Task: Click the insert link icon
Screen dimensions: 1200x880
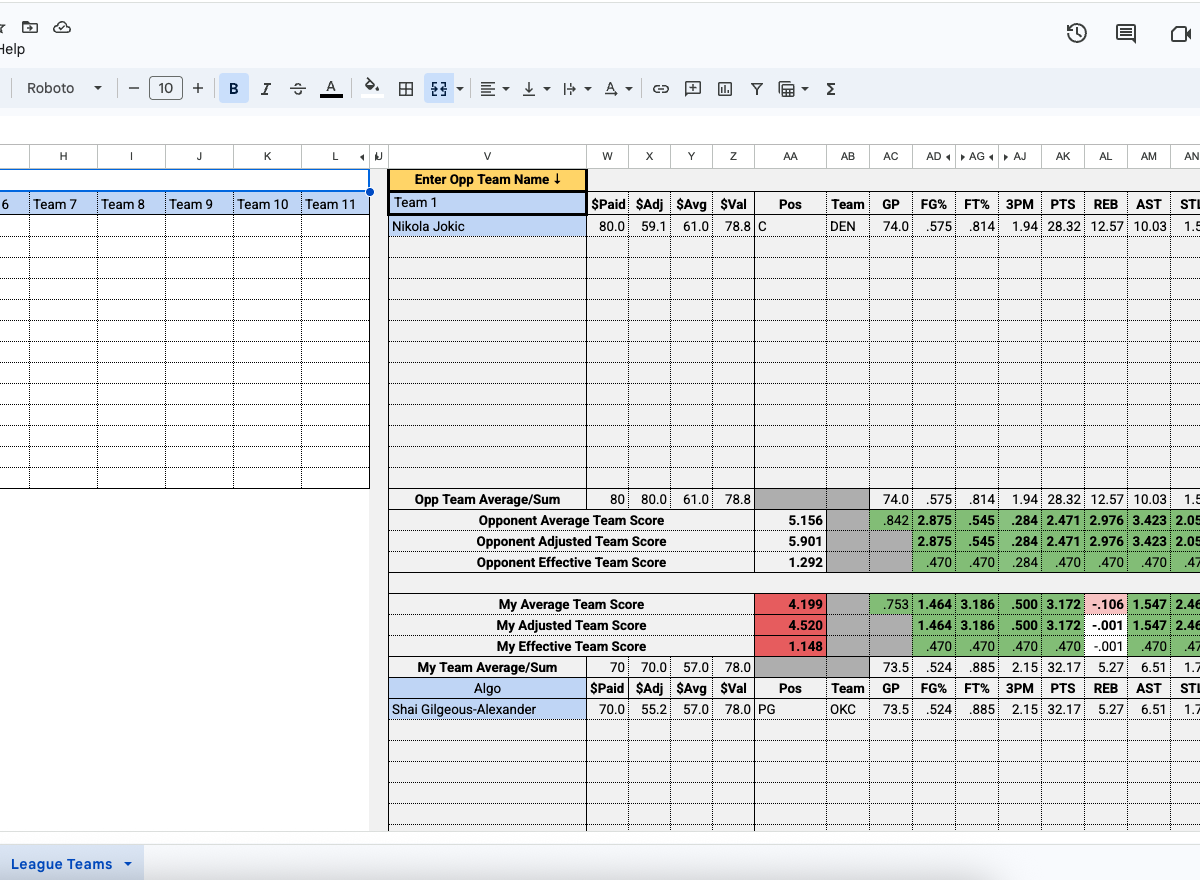Action: pyautogui.click(x=660, y=89)
